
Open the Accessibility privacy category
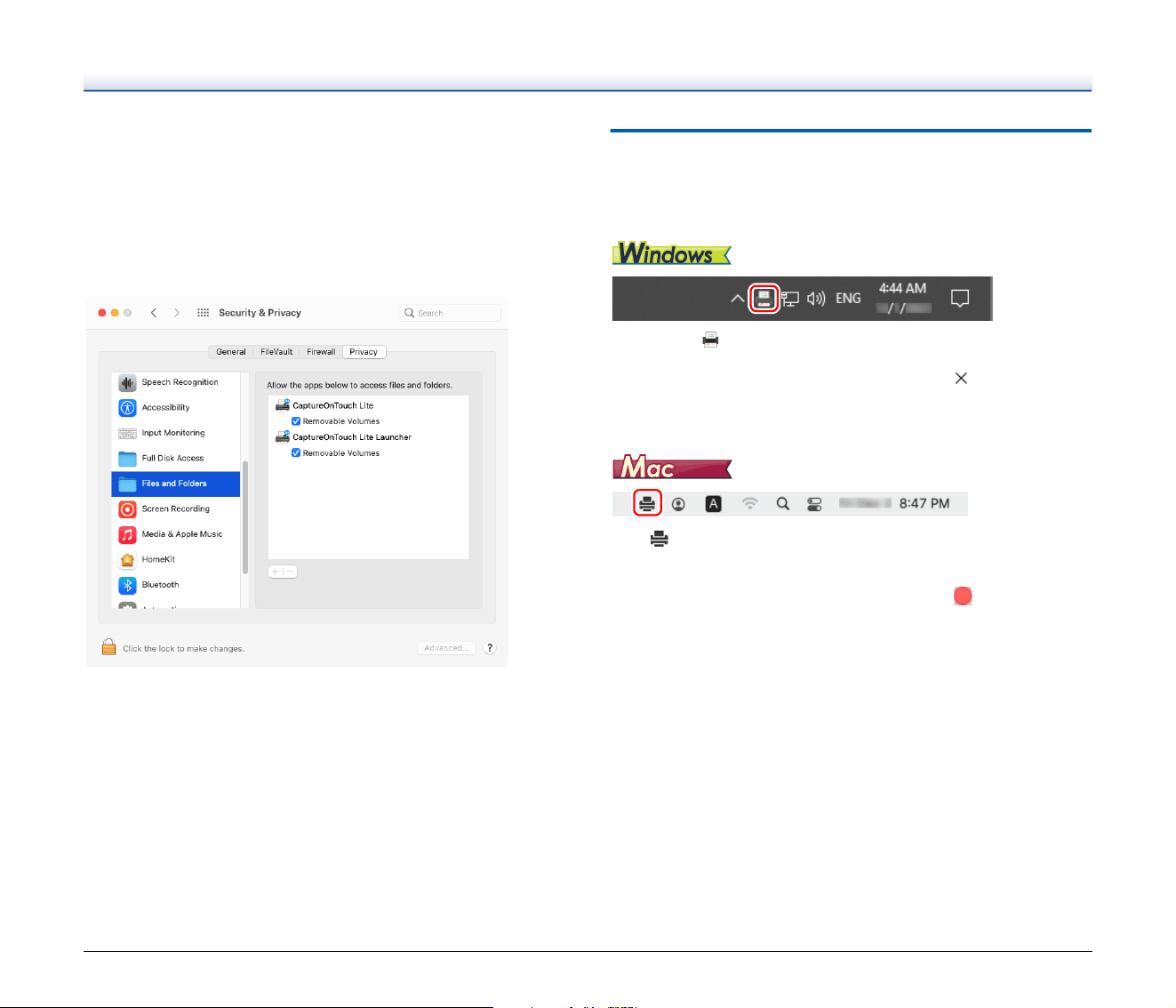point(176,408)
